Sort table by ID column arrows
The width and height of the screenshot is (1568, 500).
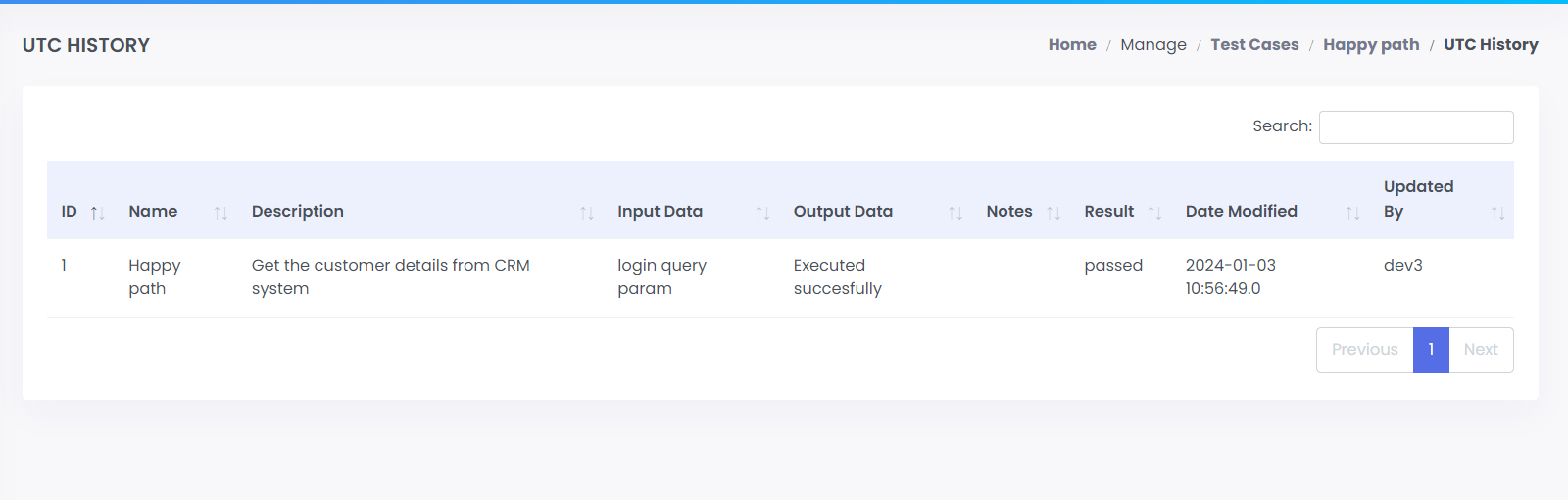(x=97, y=213)
